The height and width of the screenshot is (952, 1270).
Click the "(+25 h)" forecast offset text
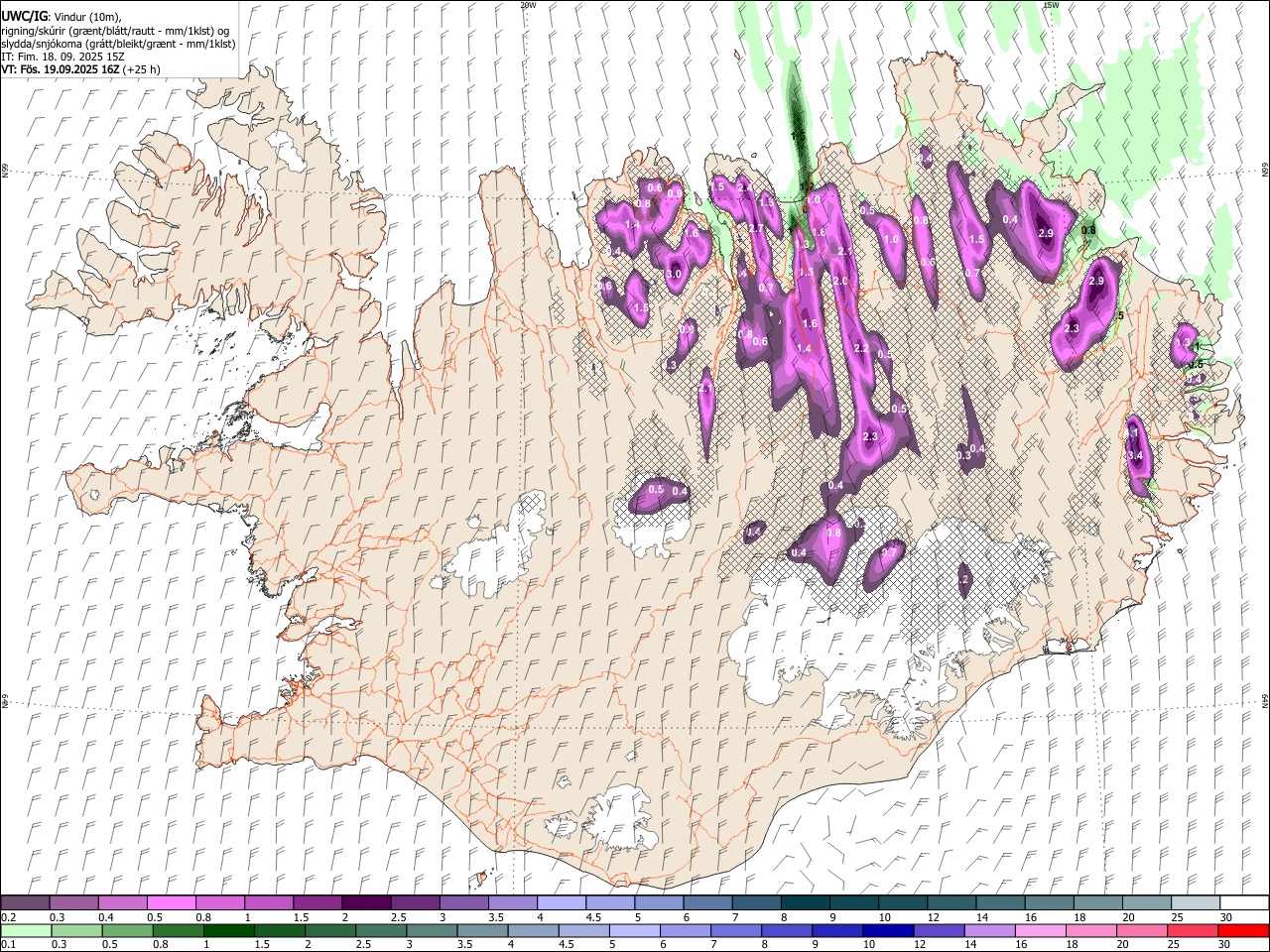(x=141, y=69)
